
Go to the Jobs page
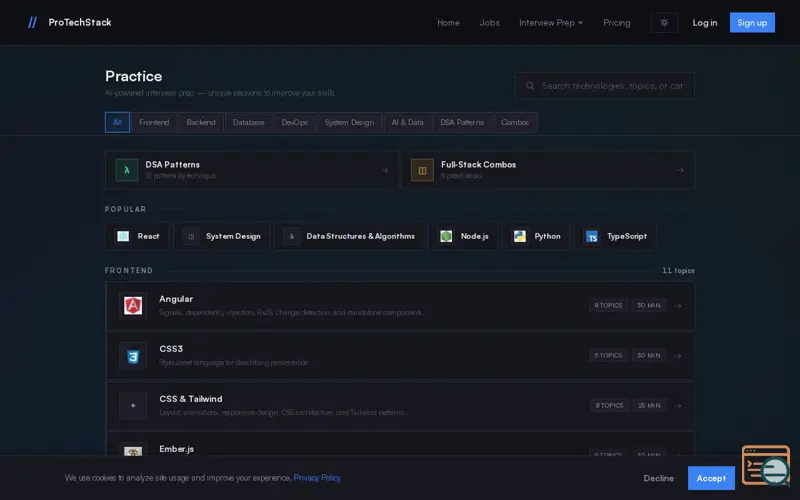click(489, 22)
